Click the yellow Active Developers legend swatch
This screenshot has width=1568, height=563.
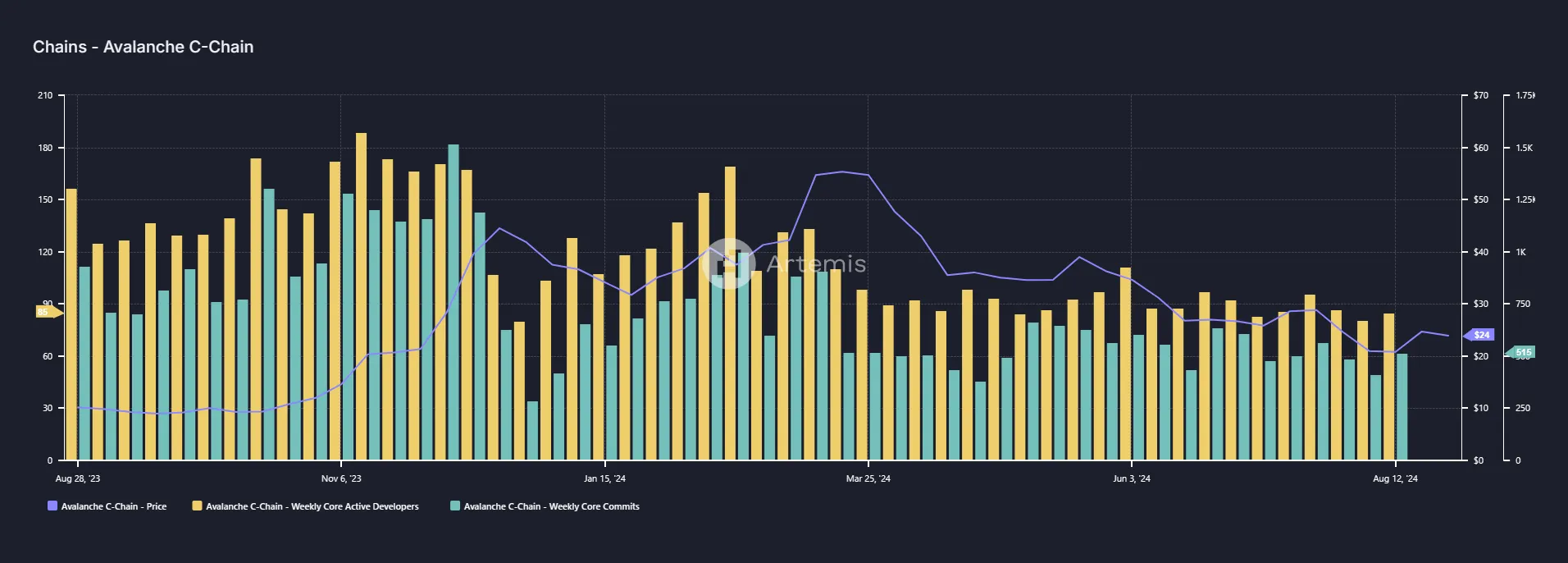tap(197, 506)
